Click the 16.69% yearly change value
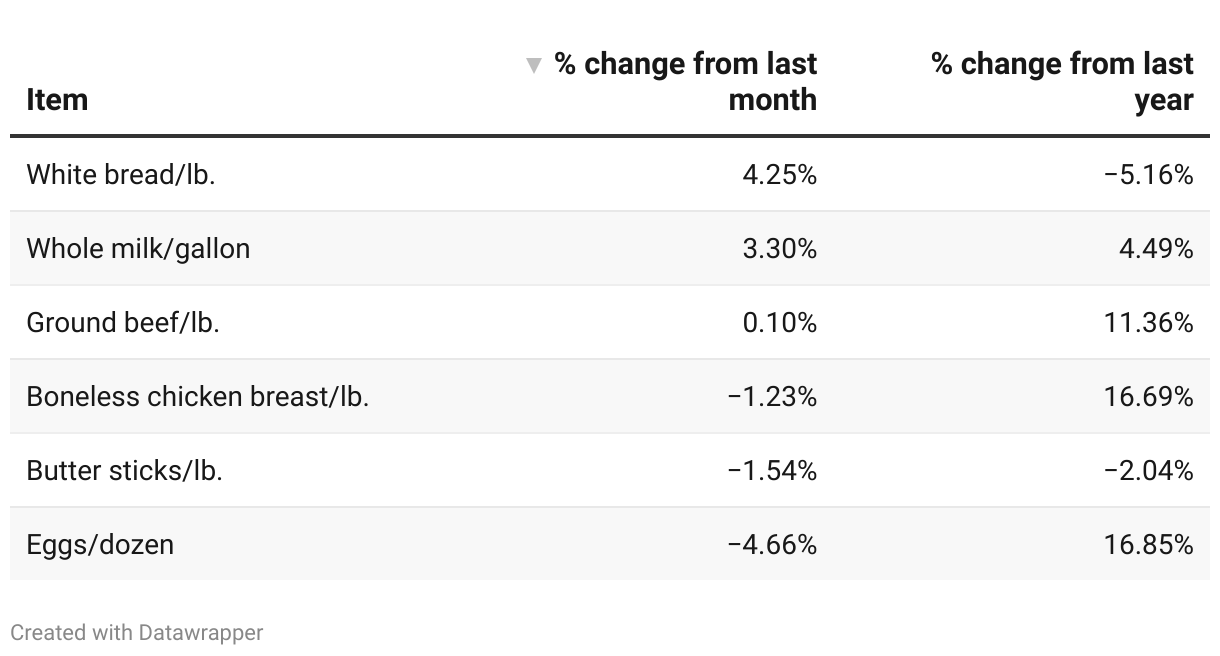This screenshot has height=656, width=1220. [x=1155, y=396]
